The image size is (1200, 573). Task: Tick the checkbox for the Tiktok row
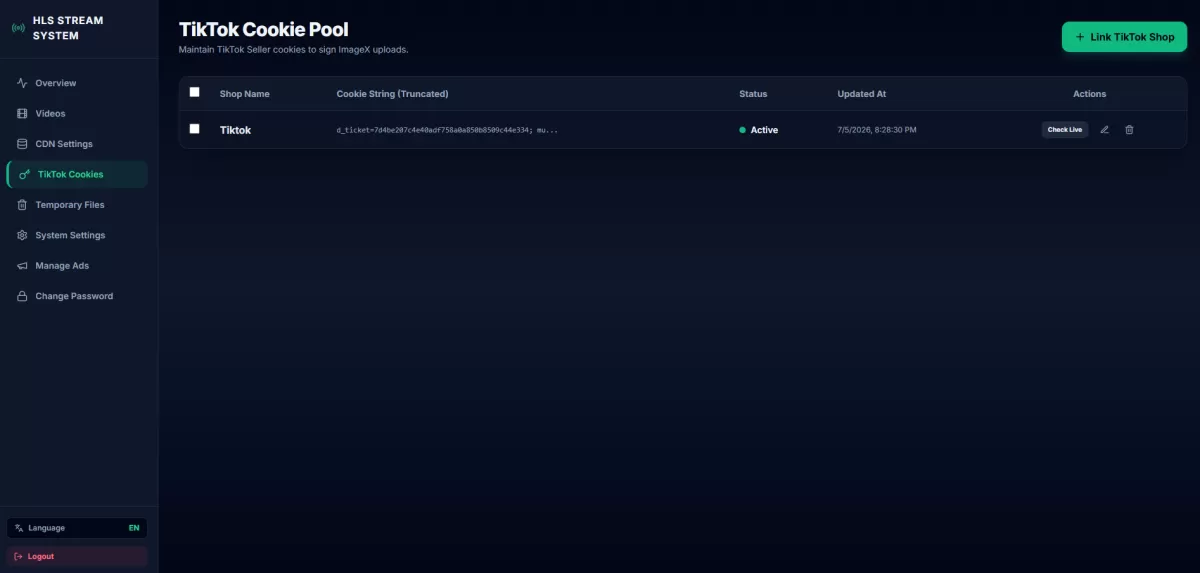(195, 129)
